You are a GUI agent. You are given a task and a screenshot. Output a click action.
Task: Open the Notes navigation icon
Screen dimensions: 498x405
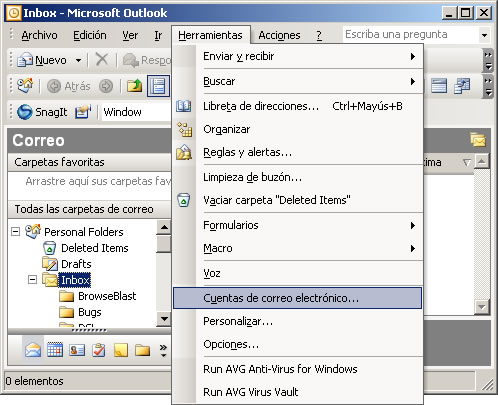121,350
